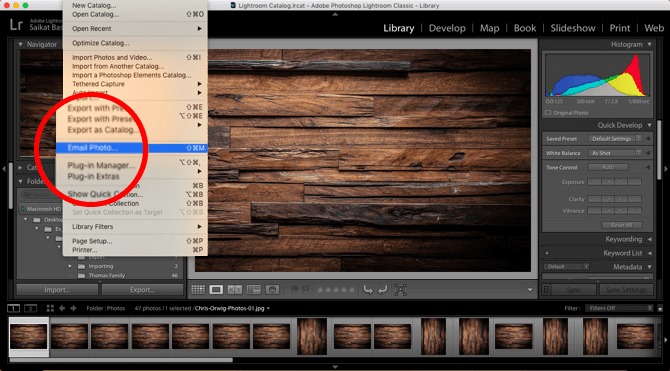Image resolution: width=670 pixels, height=371 pixels.
Task: Select second thumbnail in filmstrip
Action: coord(69,336)
